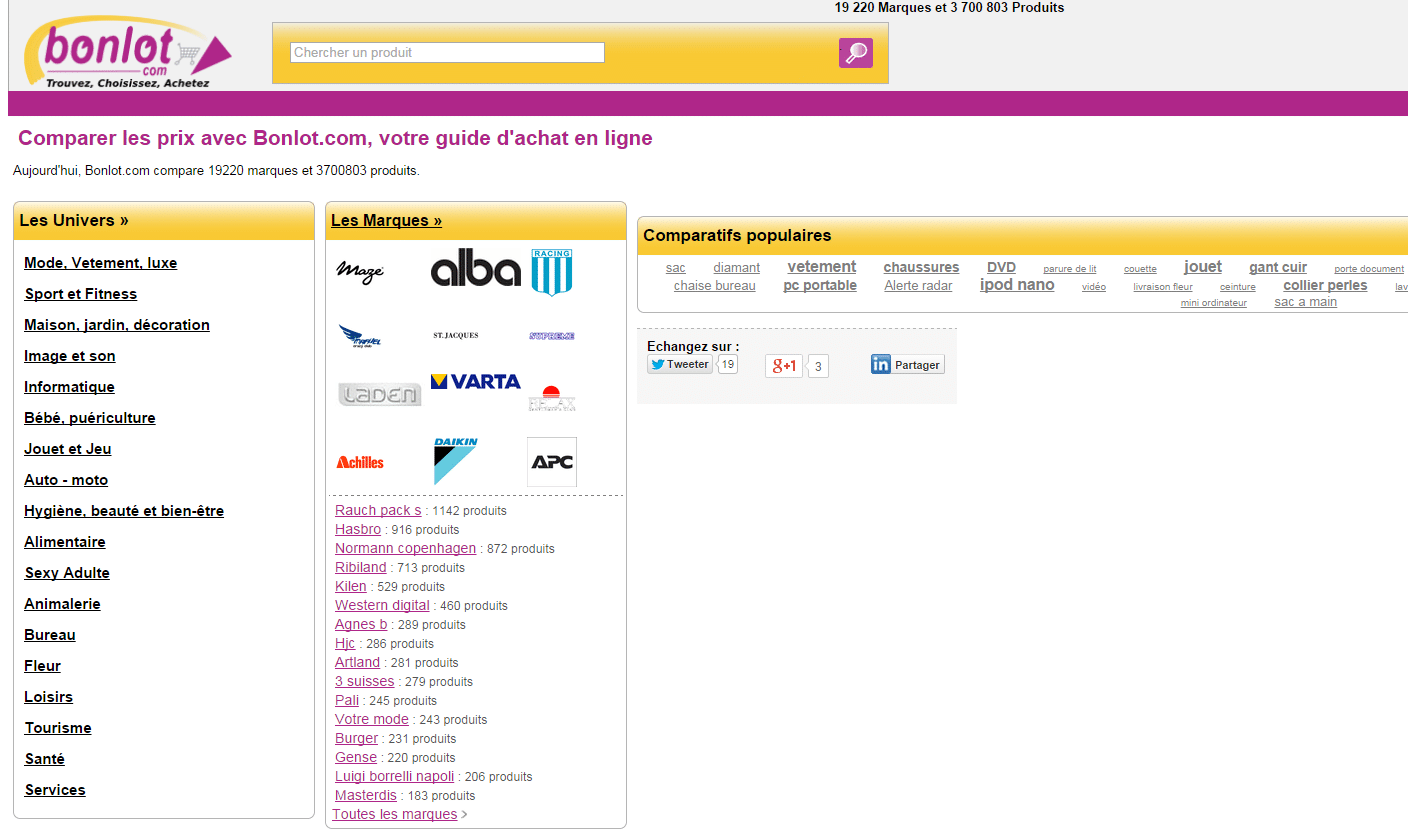
Task: Click the chaussures popular tag
Action: (x=921, y=267)
